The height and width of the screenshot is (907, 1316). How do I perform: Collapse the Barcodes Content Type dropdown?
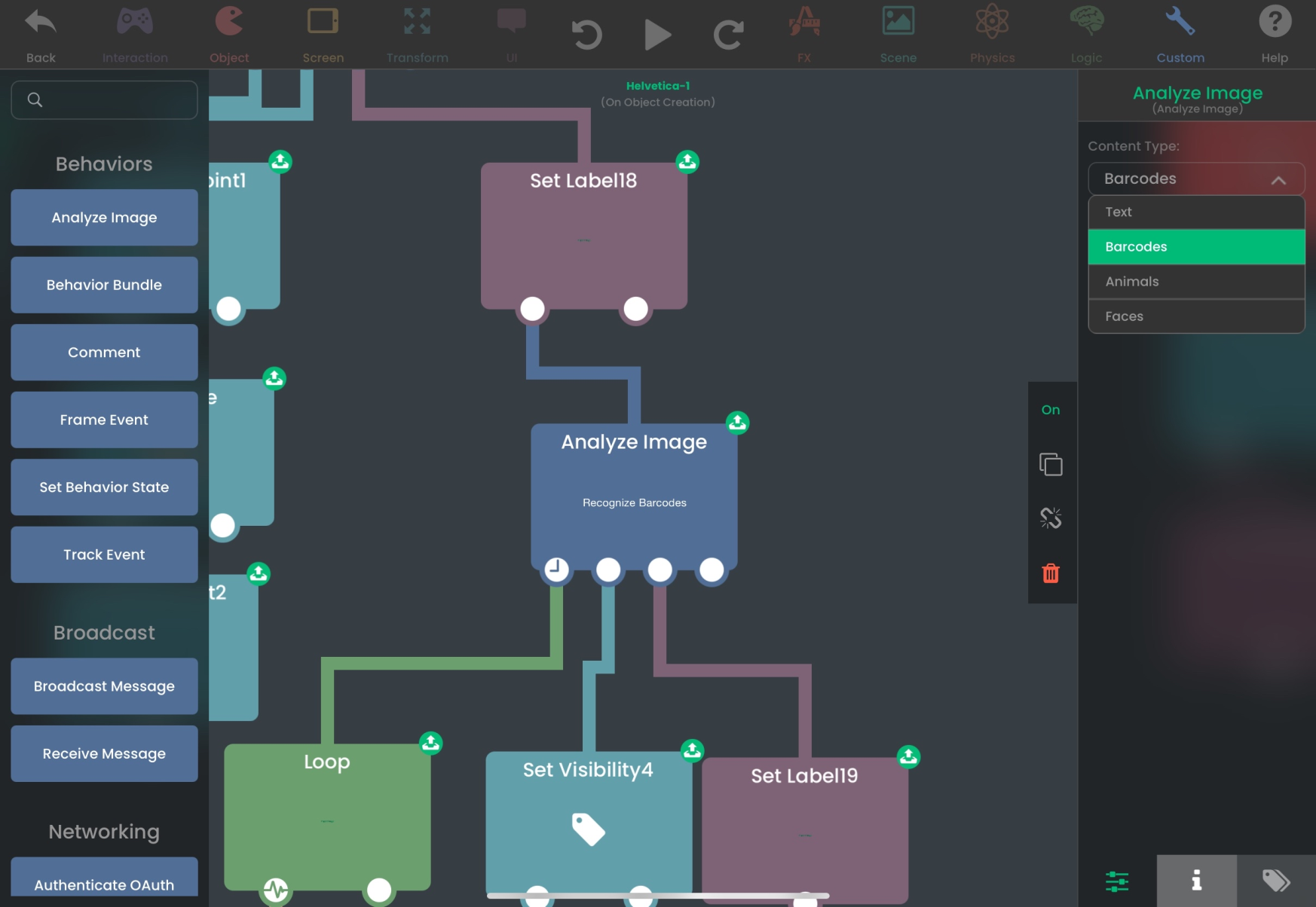pyautogui.click(x=1278, y=179)
